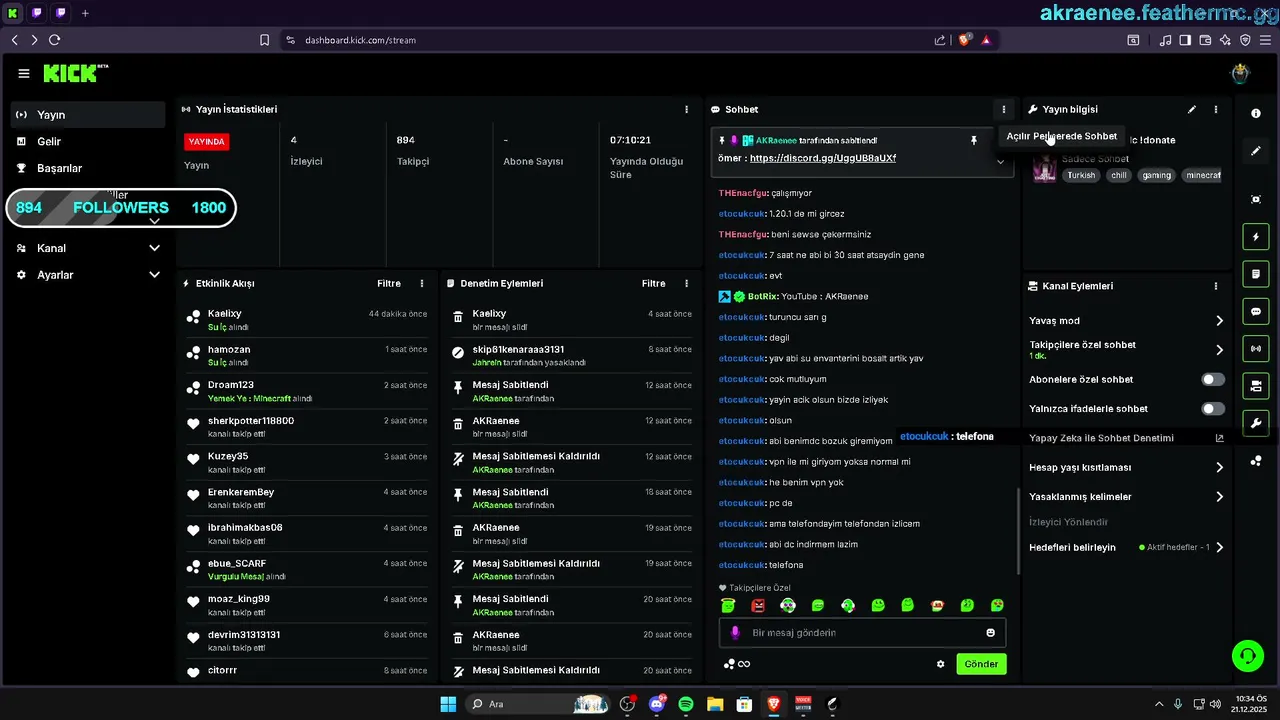
Task: Open Hedefleri belirleyin arrow
Action: (1219, 547)
